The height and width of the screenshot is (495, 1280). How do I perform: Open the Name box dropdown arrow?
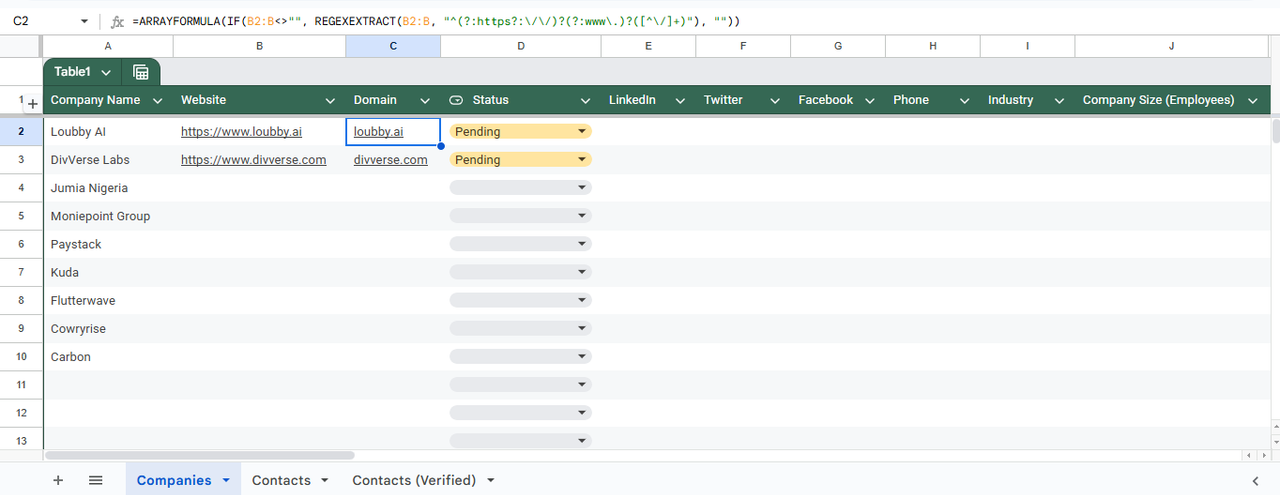click(83, 21)
